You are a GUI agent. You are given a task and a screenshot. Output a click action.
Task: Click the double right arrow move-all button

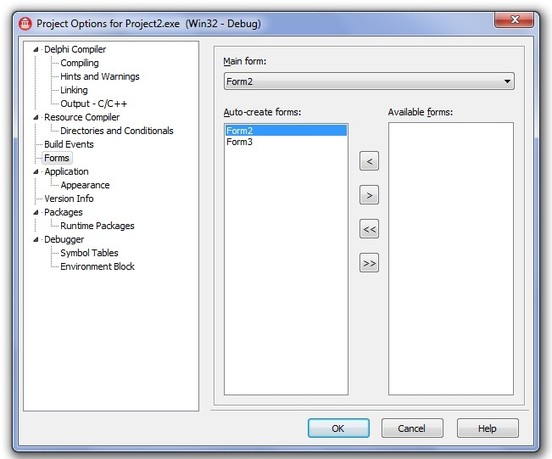pos(369,263)
